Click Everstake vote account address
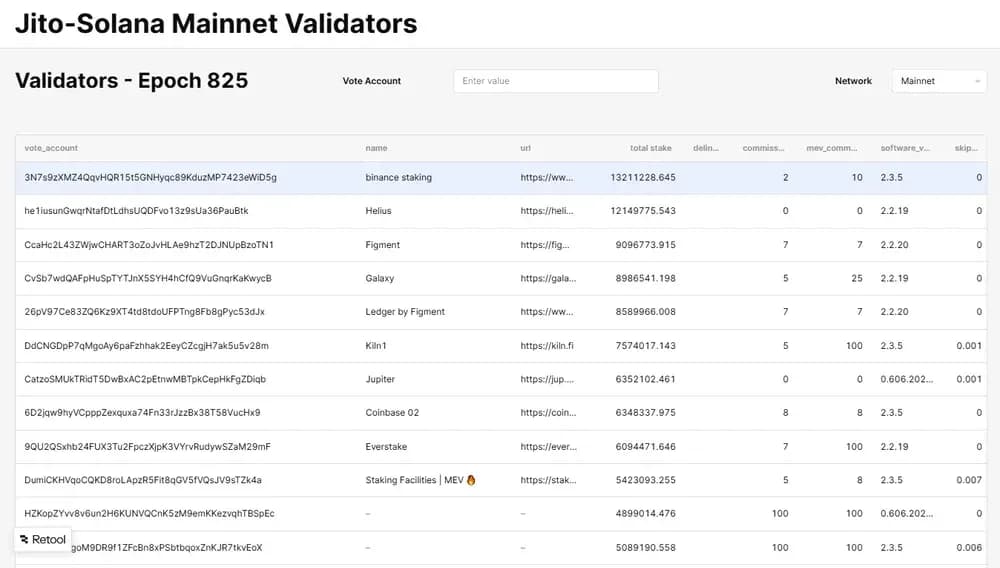The image size is (1000, 568). click(147, 447)
